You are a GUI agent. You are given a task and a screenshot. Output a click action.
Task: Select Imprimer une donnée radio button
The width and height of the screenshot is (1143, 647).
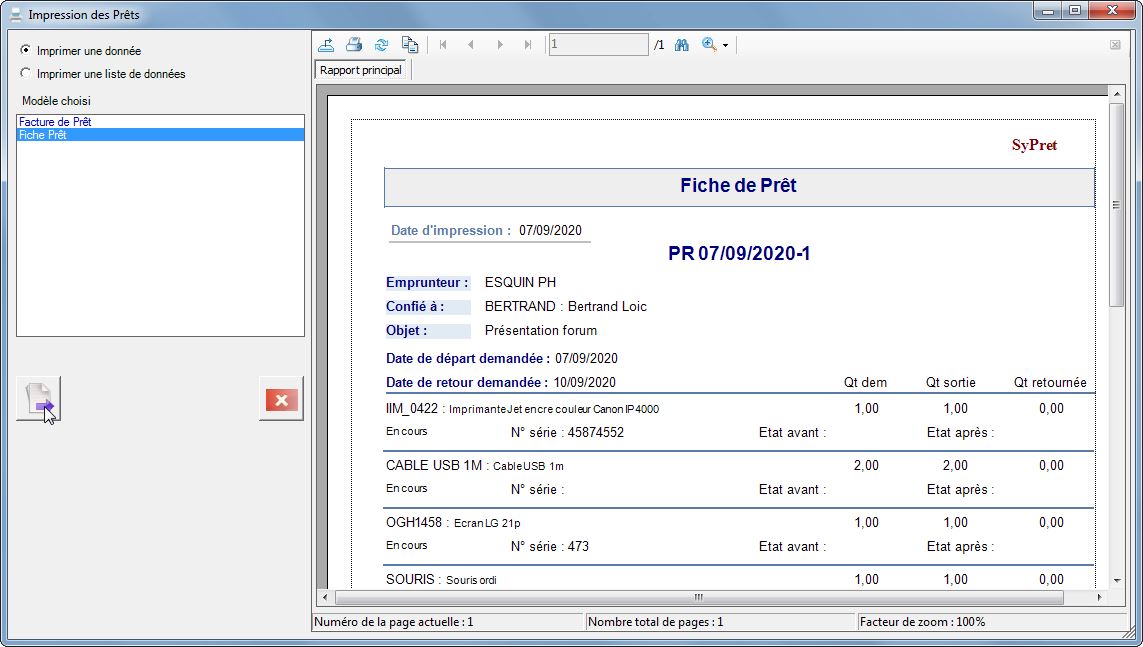(x=26, y=50)
